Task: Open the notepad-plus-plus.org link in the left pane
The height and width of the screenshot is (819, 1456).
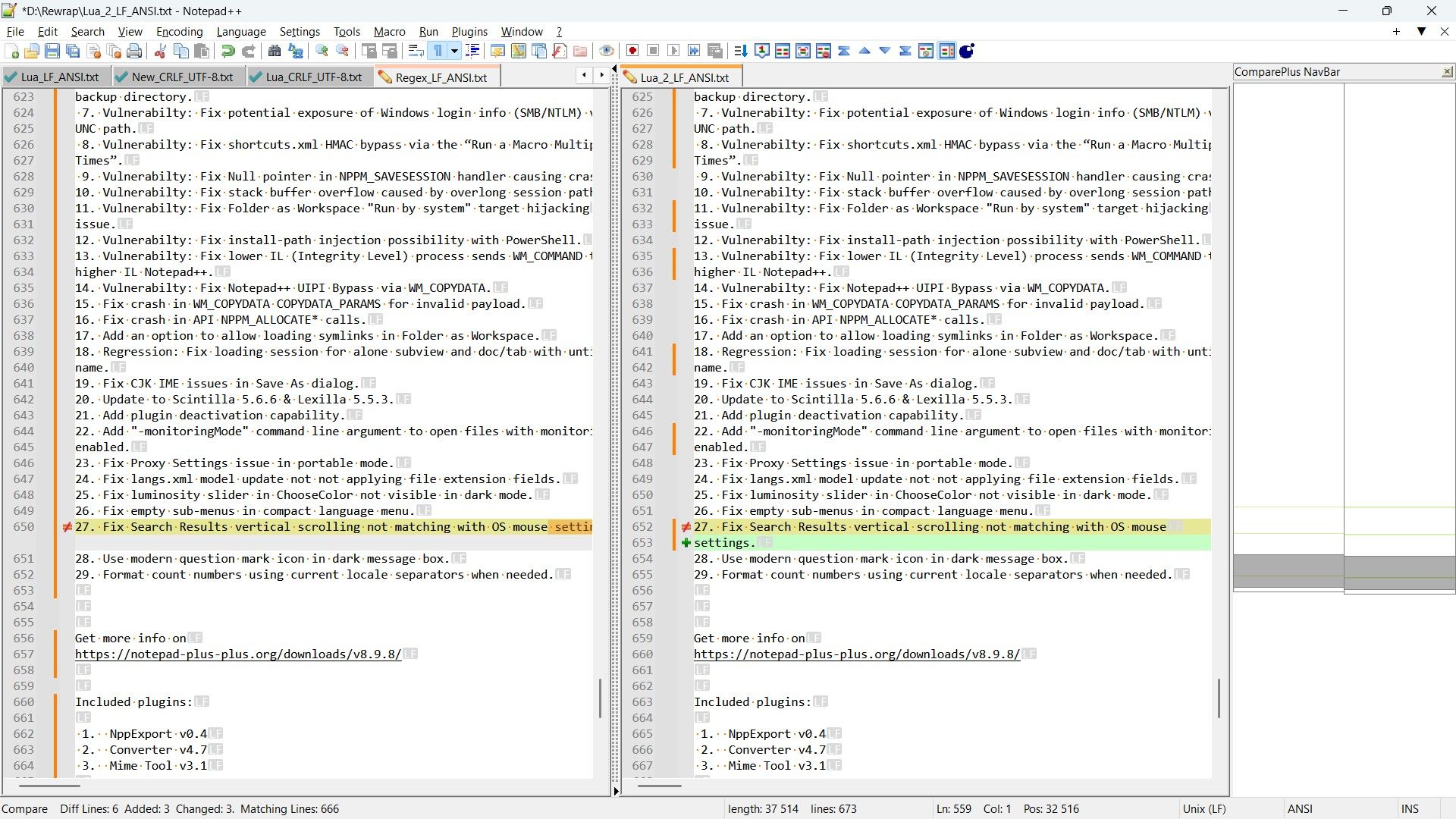Action: tap(238, 654)
